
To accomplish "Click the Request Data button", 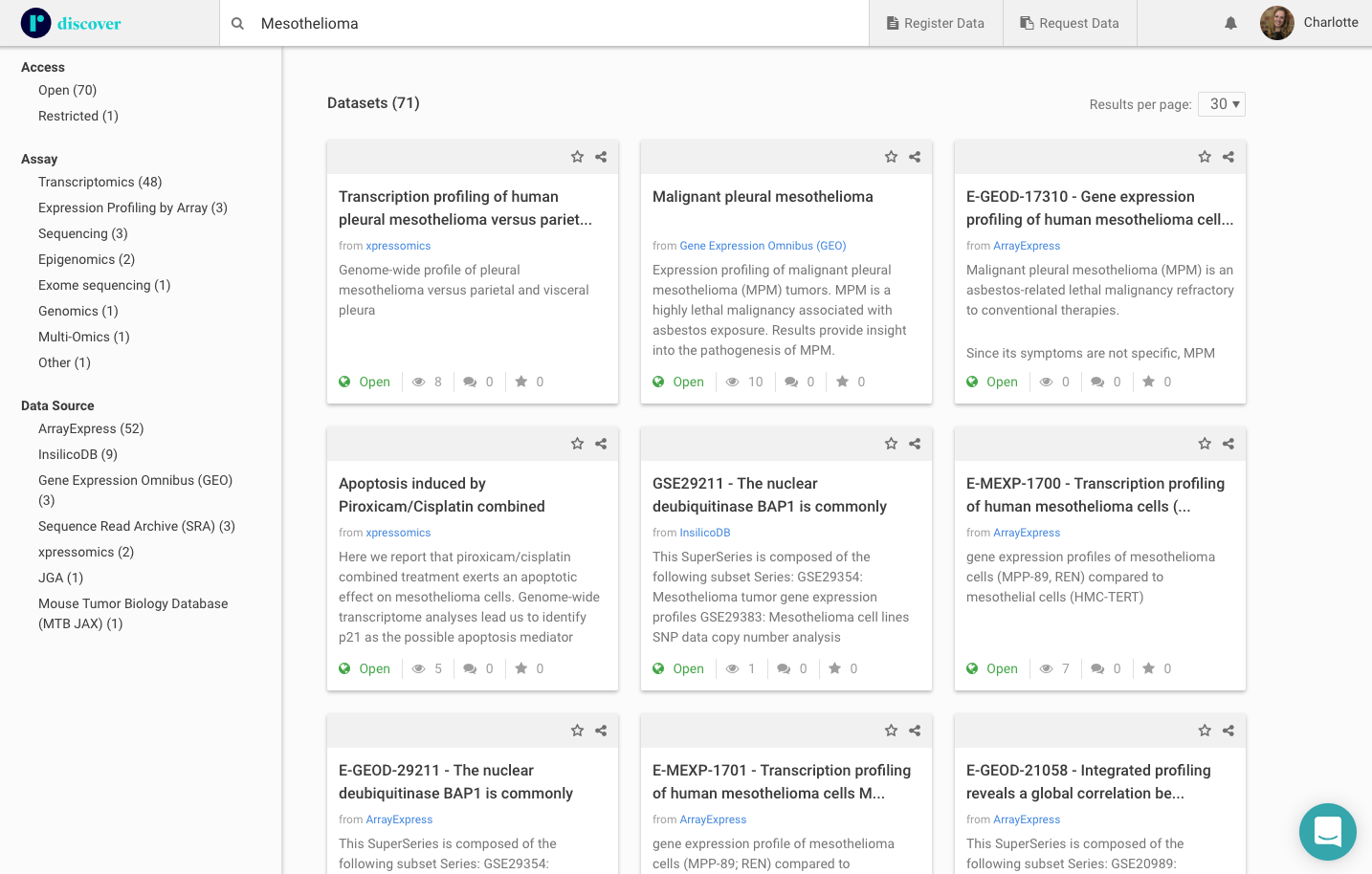I will pos(1070,23).
